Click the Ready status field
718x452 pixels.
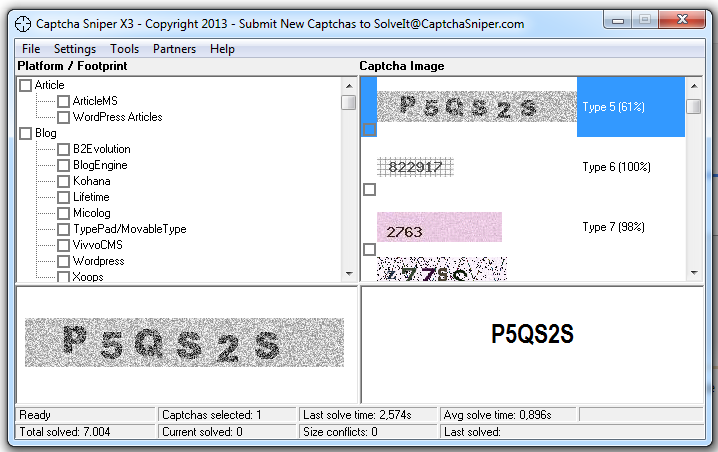[86, 415]
